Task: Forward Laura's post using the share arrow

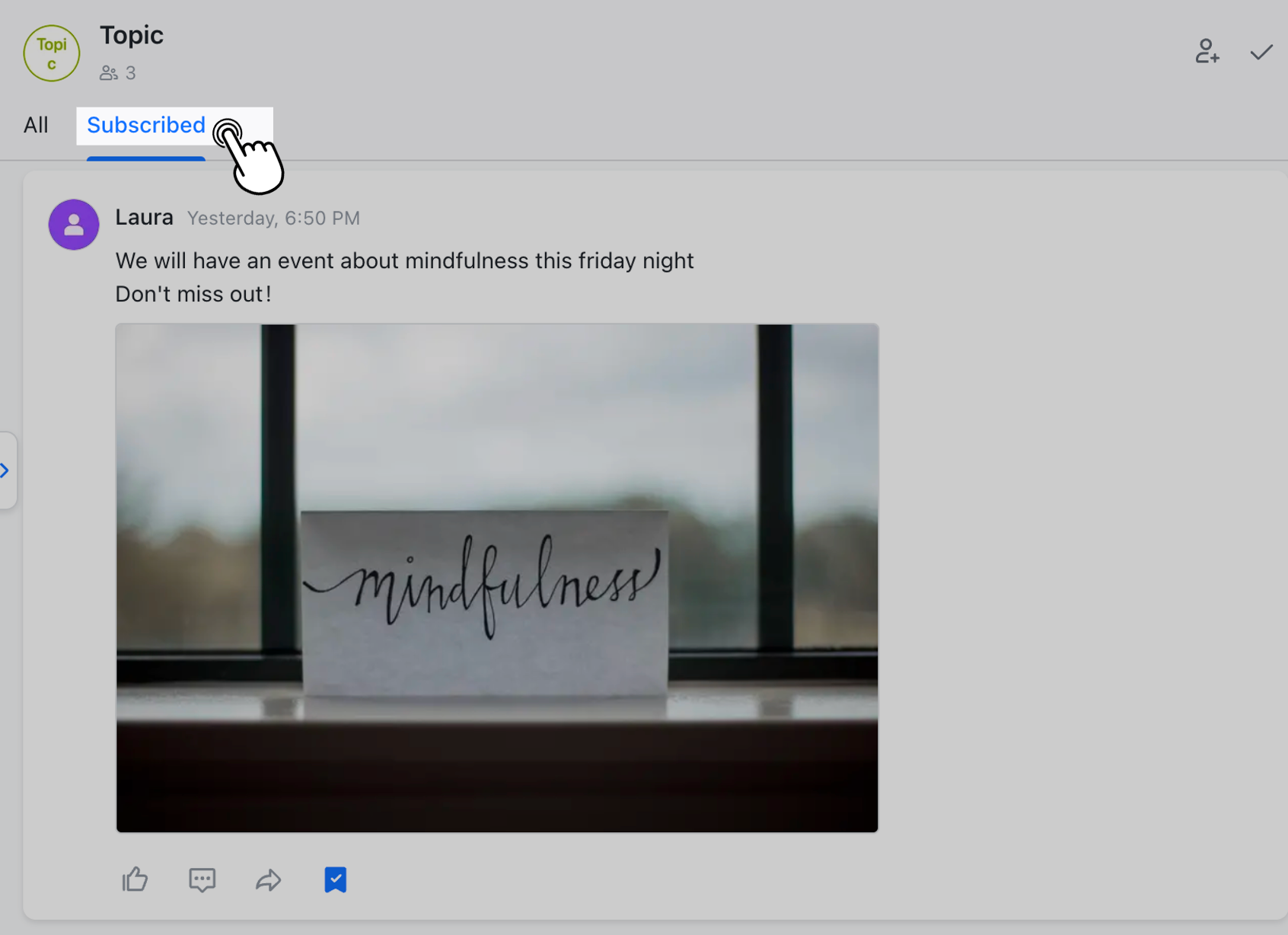Action: pos(268,880)
